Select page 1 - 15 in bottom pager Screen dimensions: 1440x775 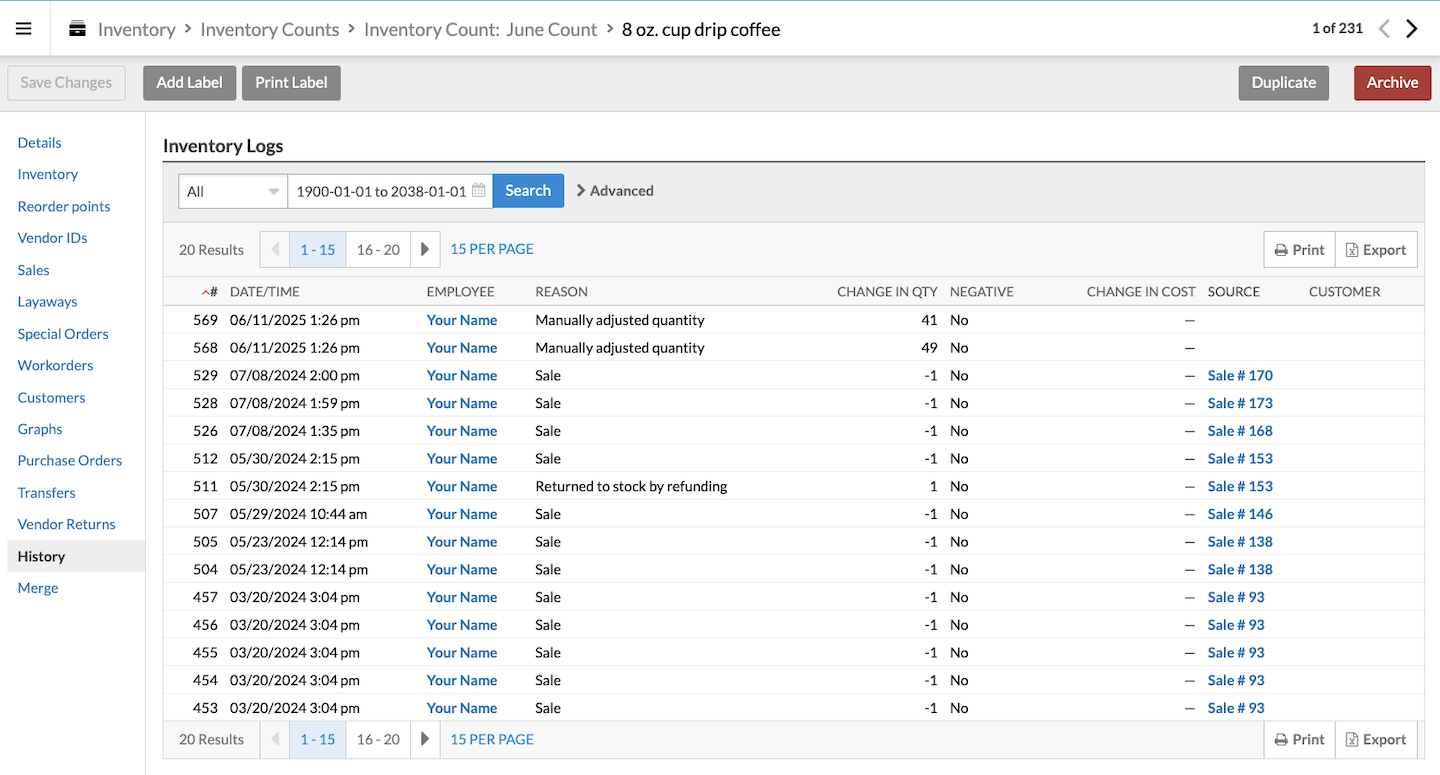pyautogui.click(x=318, y=739)
